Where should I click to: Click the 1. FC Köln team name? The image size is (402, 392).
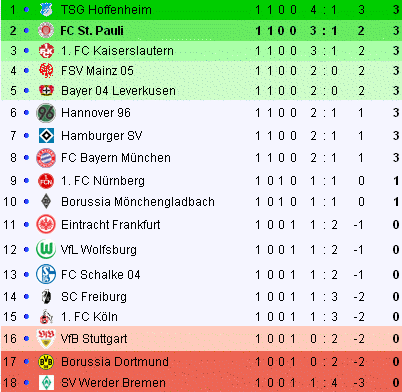pyautogui.click(x=89, y=317)
